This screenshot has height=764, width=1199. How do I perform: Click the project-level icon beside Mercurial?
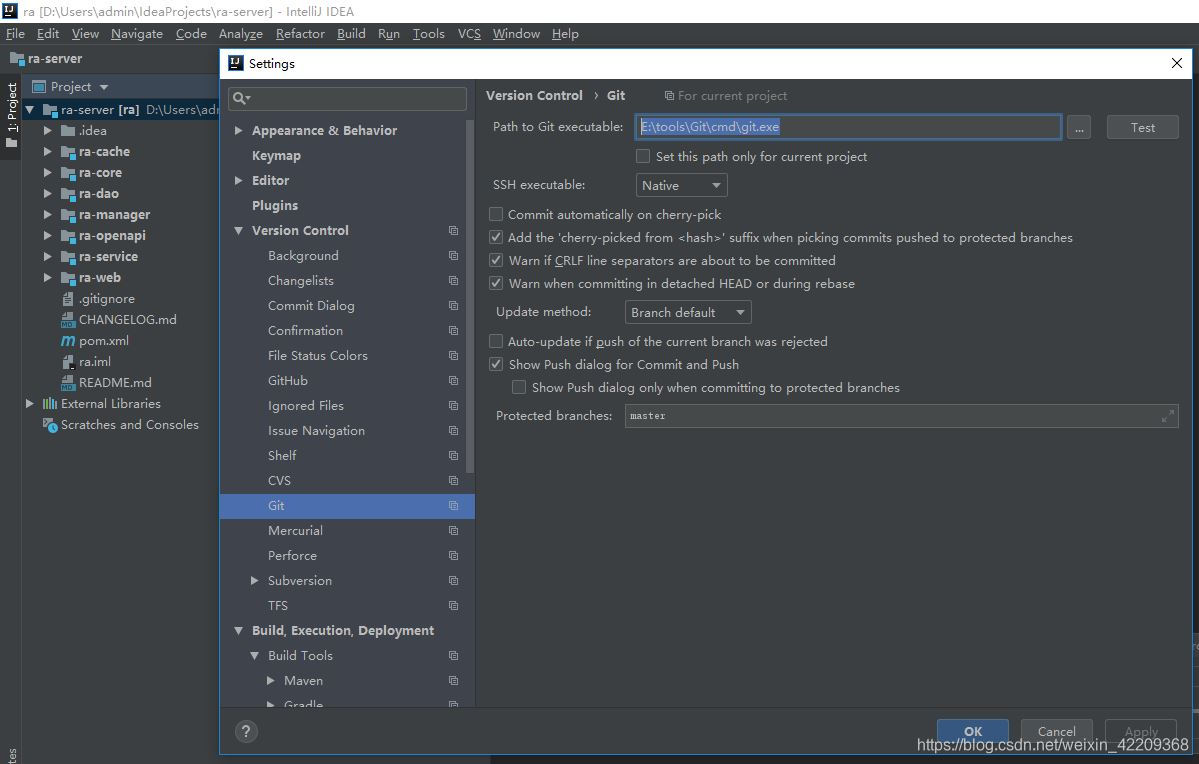pos(453,530)
